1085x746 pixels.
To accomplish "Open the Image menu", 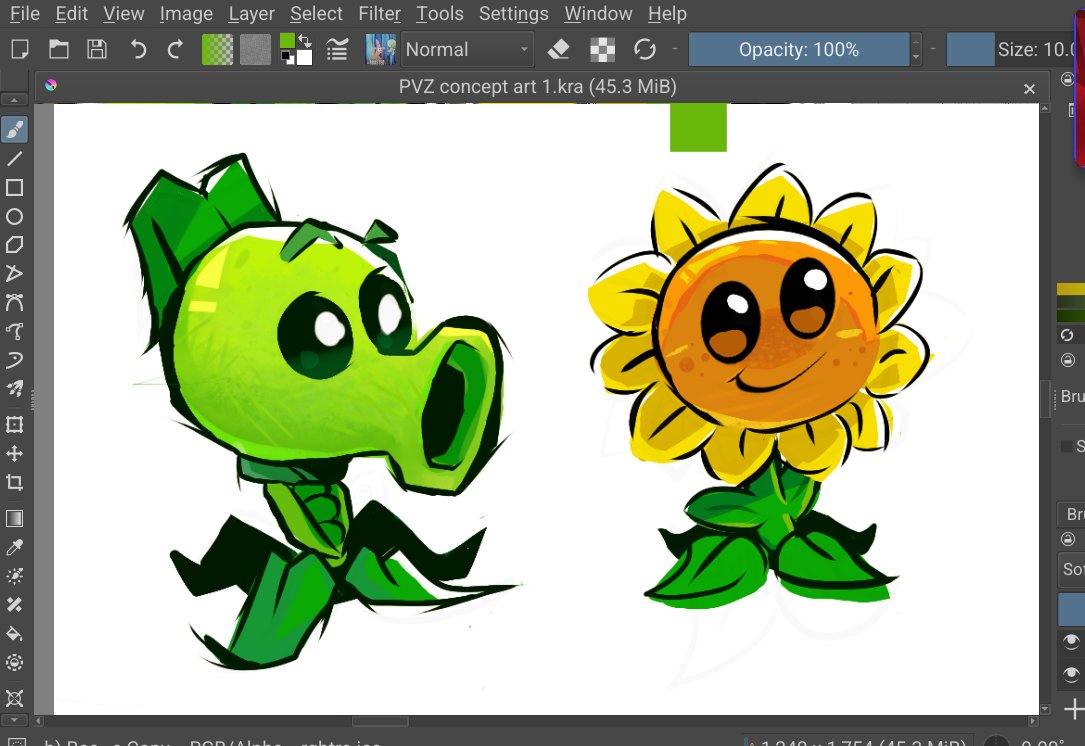I will click(x=186, y=13).
